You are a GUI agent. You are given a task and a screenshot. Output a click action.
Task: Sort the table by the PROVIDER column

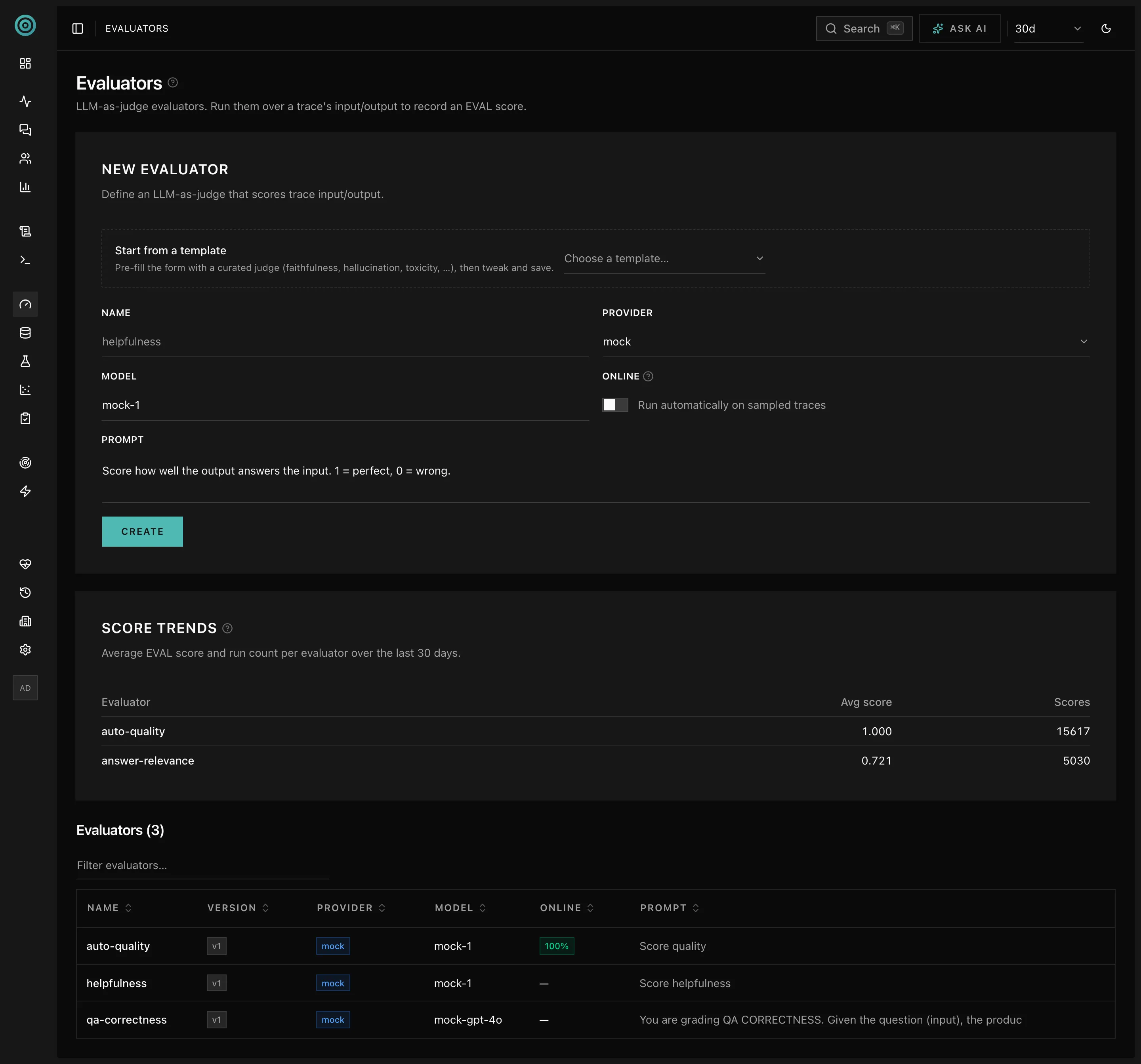351,908
